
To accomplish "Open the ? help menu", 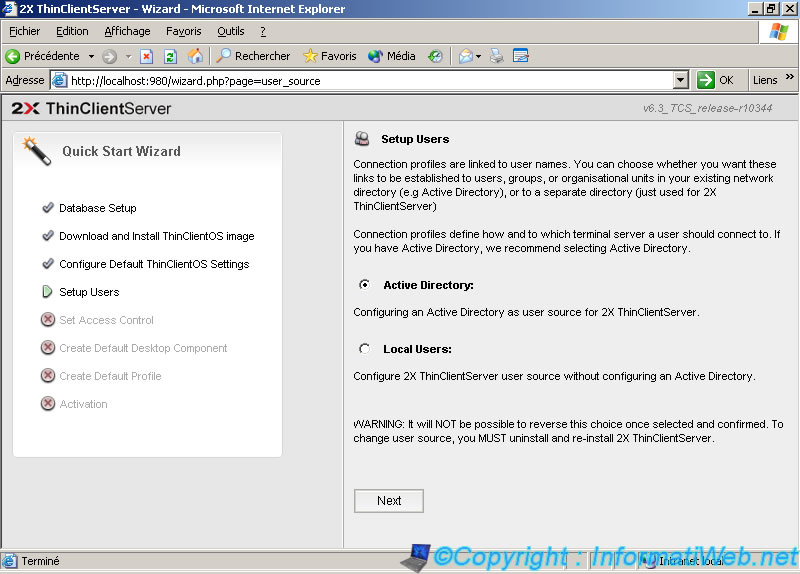I will pyautogui.click(x=263, y=32).
